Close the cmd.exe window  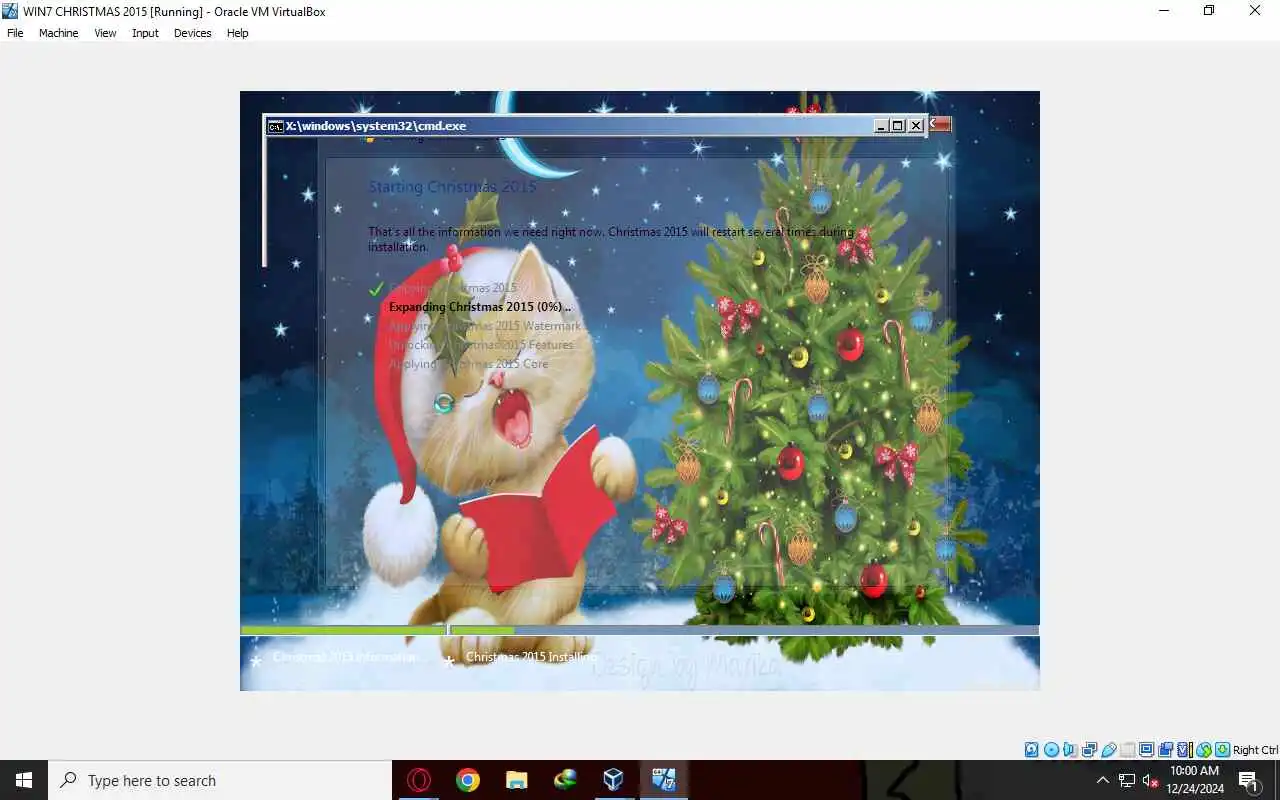pyautogui.click(x=916, y=126)
